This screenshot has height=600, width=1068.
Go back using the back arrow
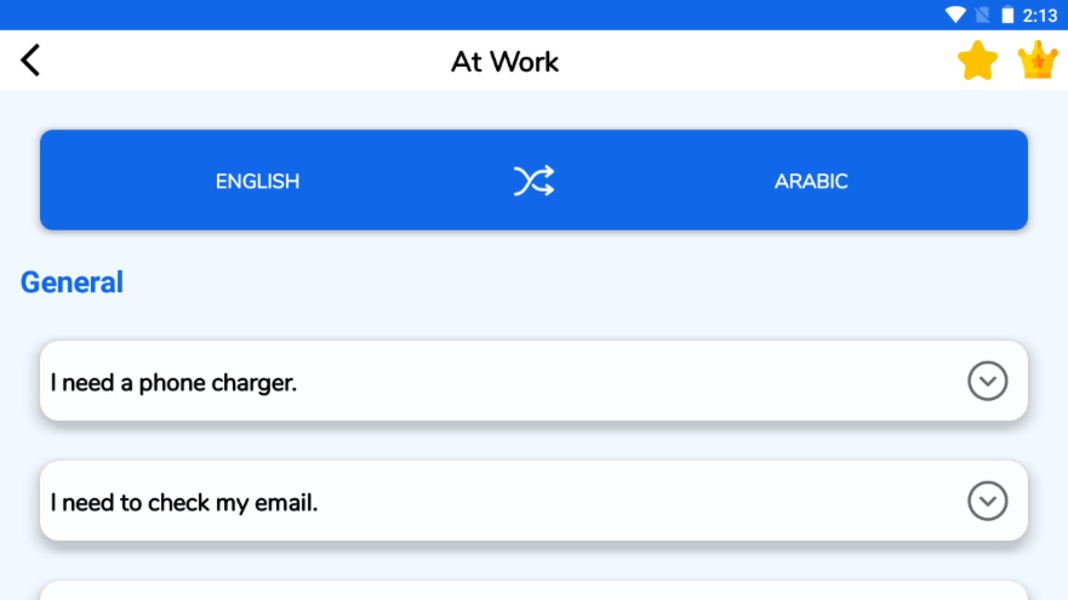(31, 61)
